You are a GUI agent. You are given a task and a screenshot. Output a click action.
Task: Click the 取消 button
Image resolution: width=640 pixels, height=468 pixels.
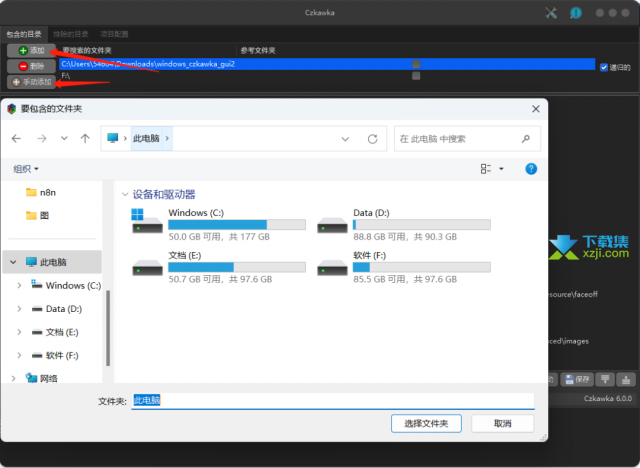pos(502,424)
